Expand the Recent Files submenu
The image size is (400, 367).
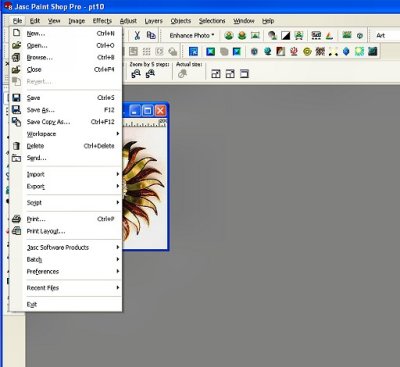coord(66,288)
